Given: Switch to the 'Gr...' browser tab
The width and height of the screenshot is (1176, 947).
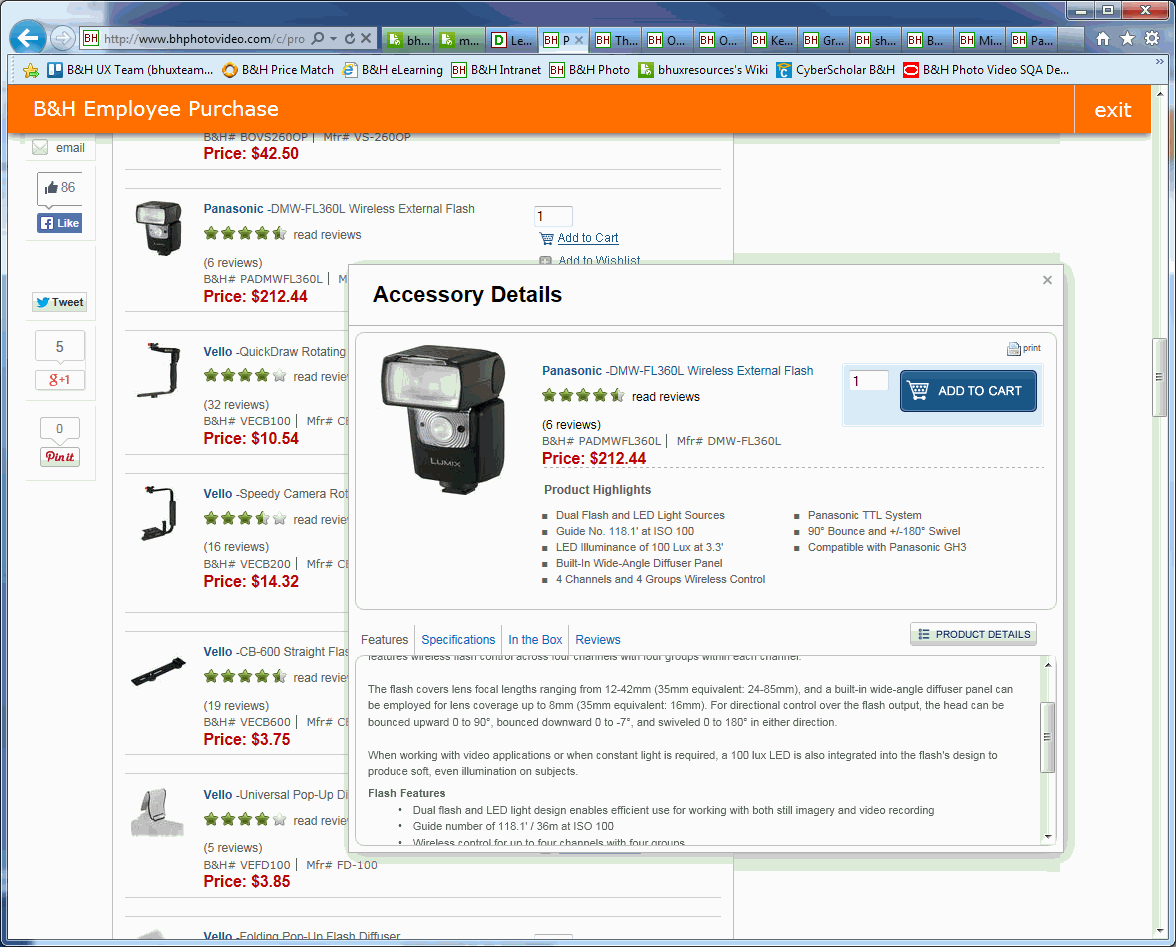Looking at the screenshot, I should click(x=824, y=40).
